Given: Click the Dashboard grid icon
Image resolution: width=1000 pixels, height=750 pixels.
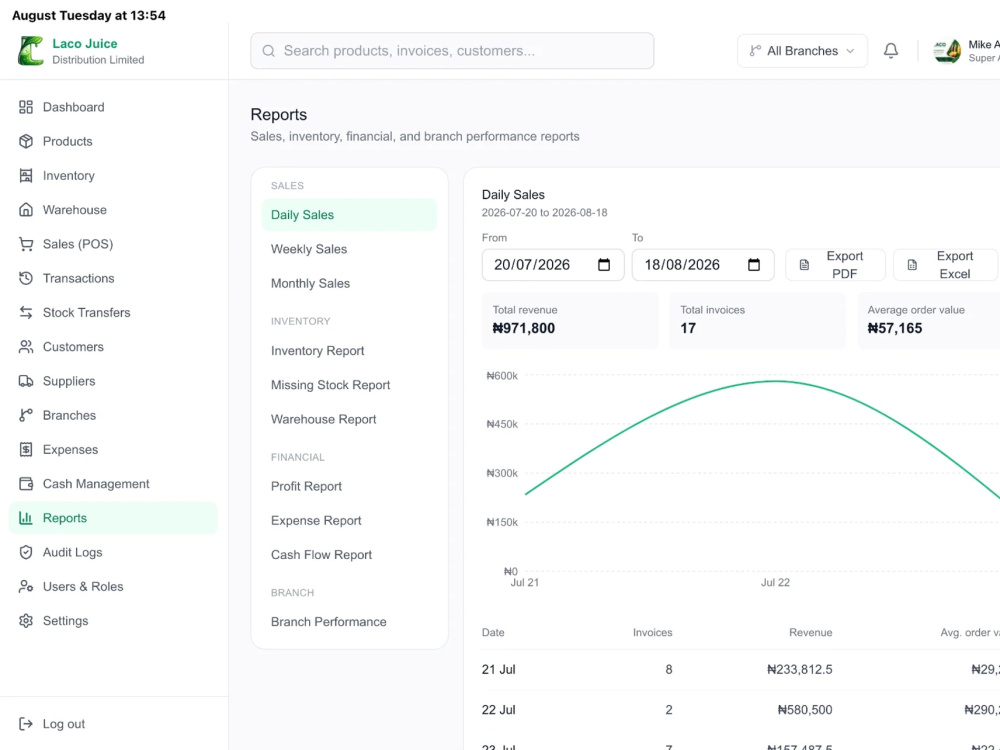Looking at the screenshot, I should pyautogui.click(x=26, y=107).
